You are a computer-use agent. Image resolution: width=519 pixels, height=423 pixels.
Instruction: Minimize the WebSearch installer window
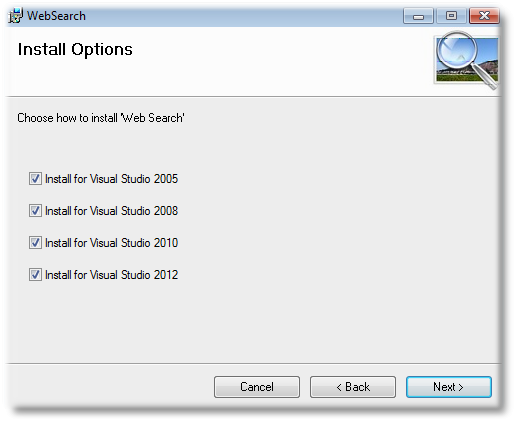point(418,16)
